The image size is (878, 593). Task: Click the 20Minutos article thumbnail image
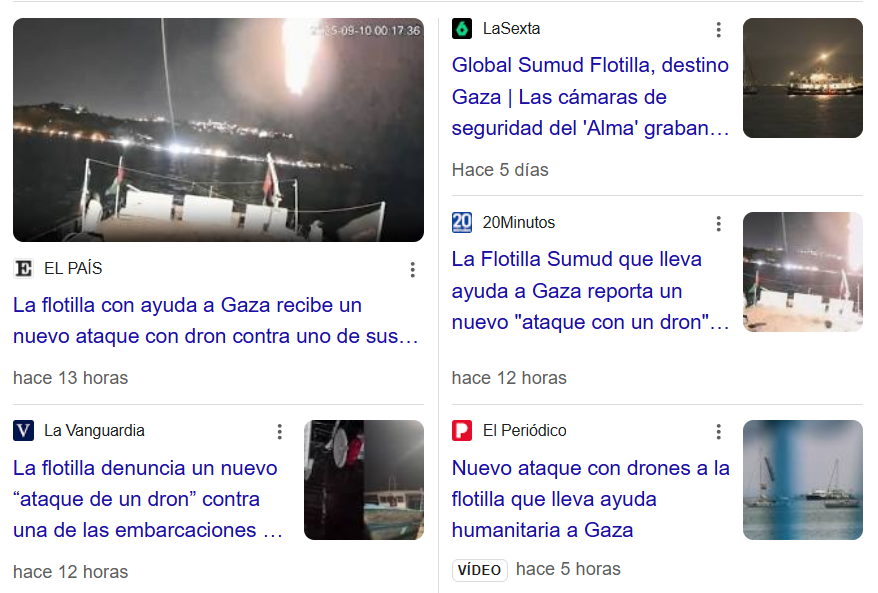pyautogui.click(x=803, y=272)
